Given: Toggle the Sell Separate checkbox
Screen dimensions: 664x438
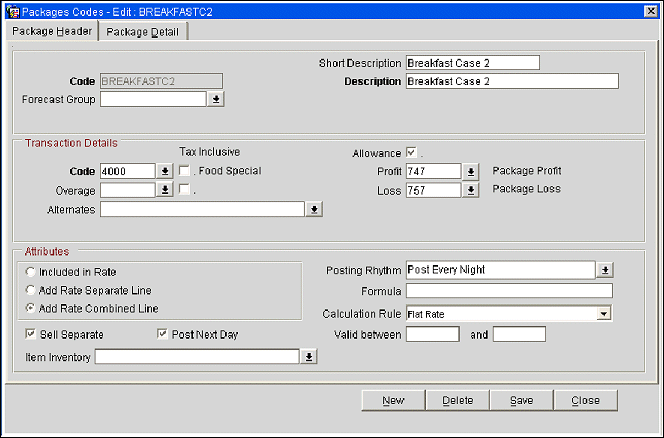Looking at the screenshot, I should point(32,334).
